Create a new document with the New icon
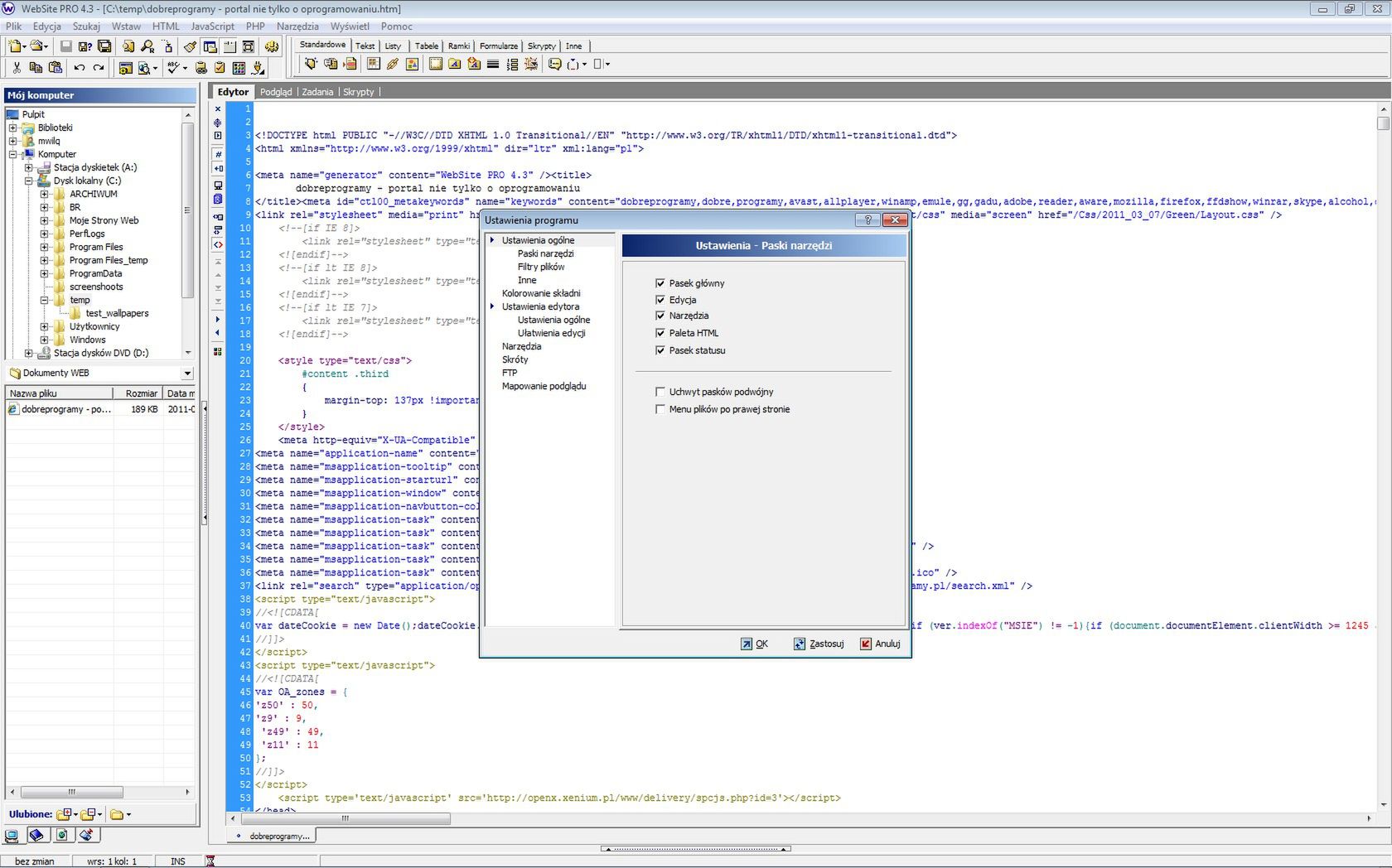Screen dimensions: 1392x868 click(15, 46)
